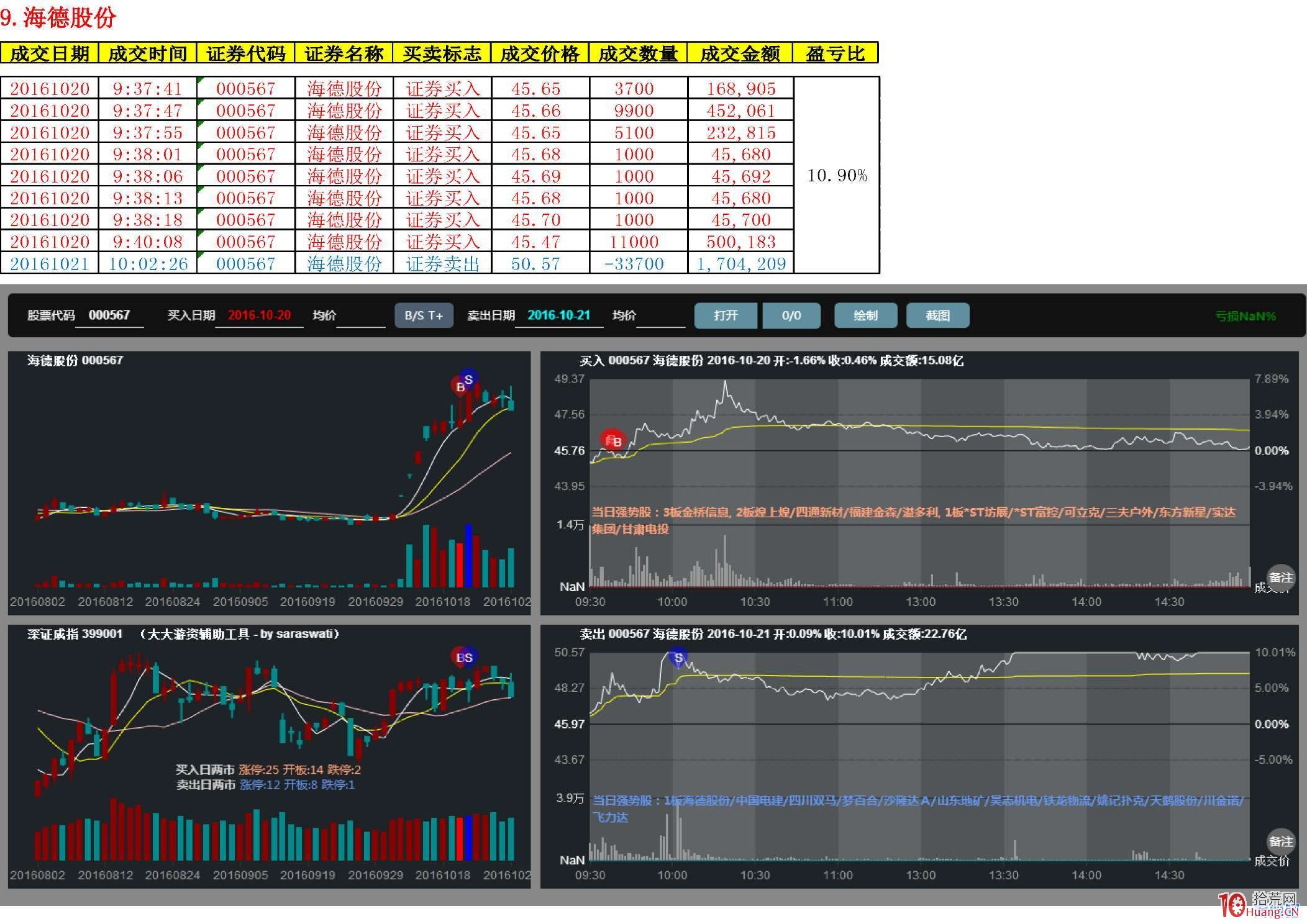Image resolution: width=1307 pixels, height=924 pixels.
Task: Click the sell 均价 empty input field
Action: coord(661,317)
